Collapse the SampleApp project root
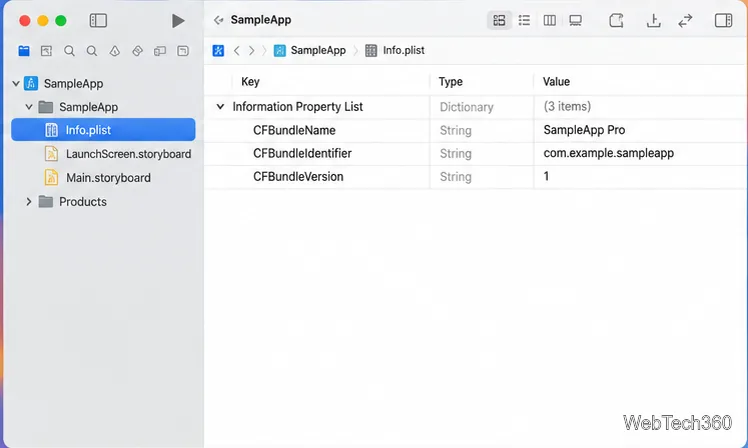The height and width of the screenshot is (448, 748). 16,83
